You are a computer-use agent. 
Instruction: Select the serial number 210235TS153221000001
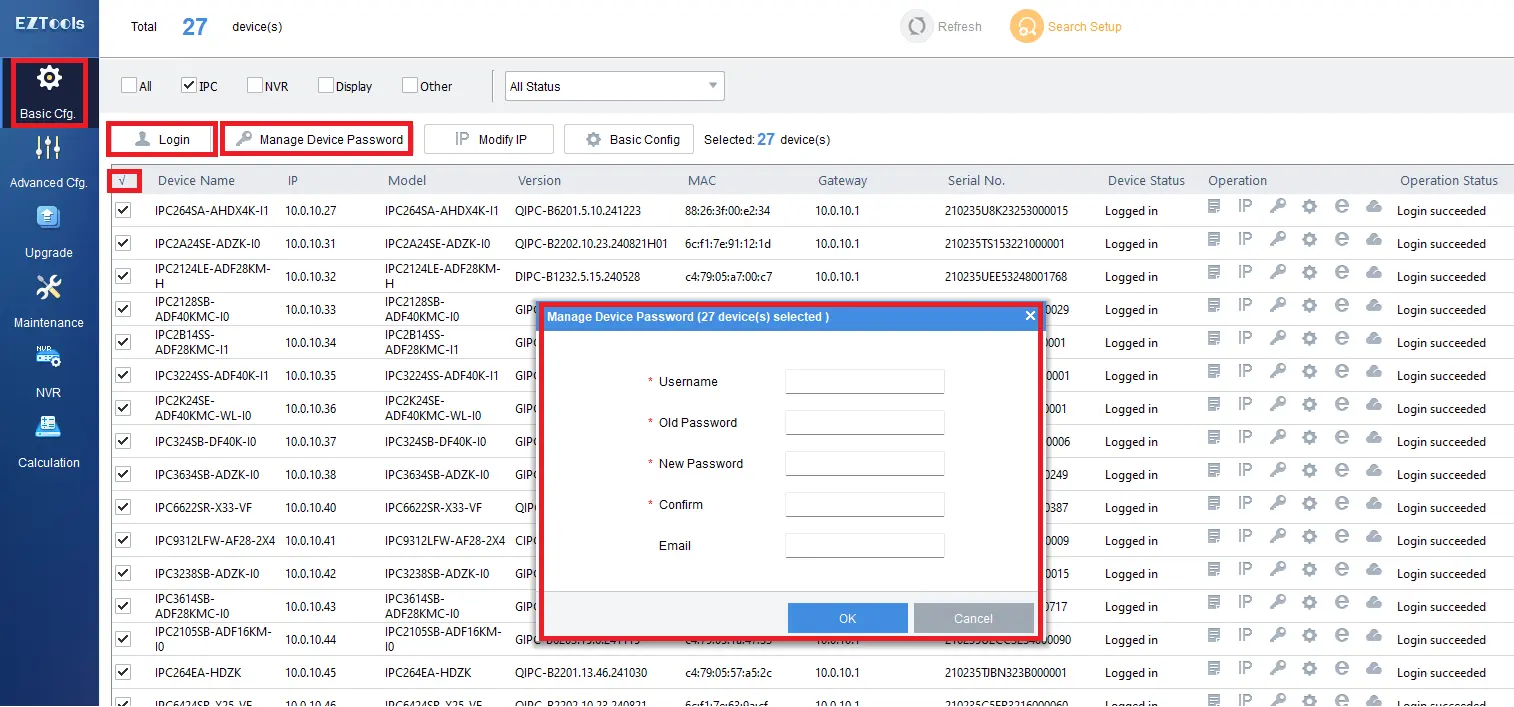(x=1005, y=244)
